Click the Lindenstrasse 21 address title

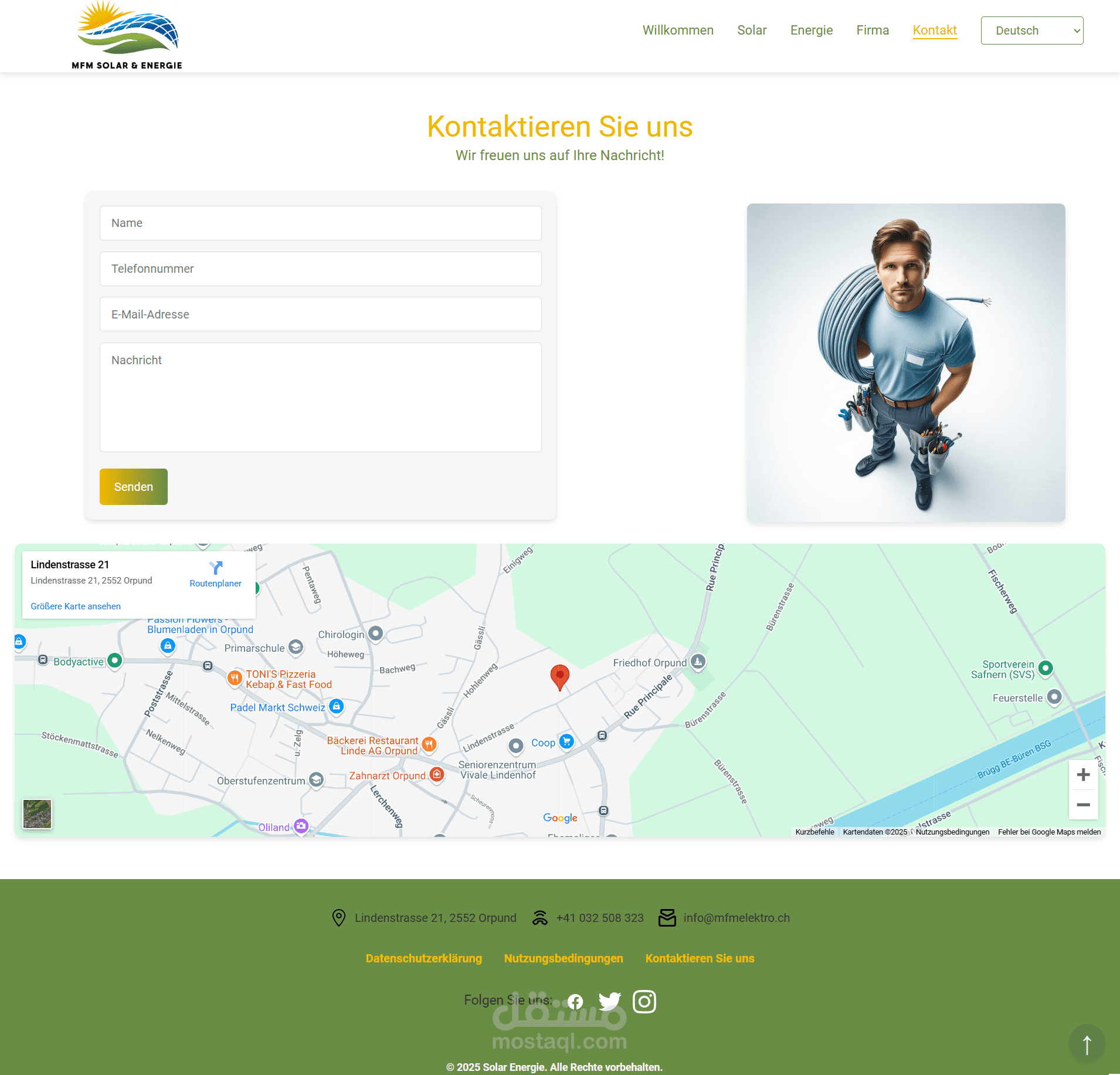tap(70, 565)
